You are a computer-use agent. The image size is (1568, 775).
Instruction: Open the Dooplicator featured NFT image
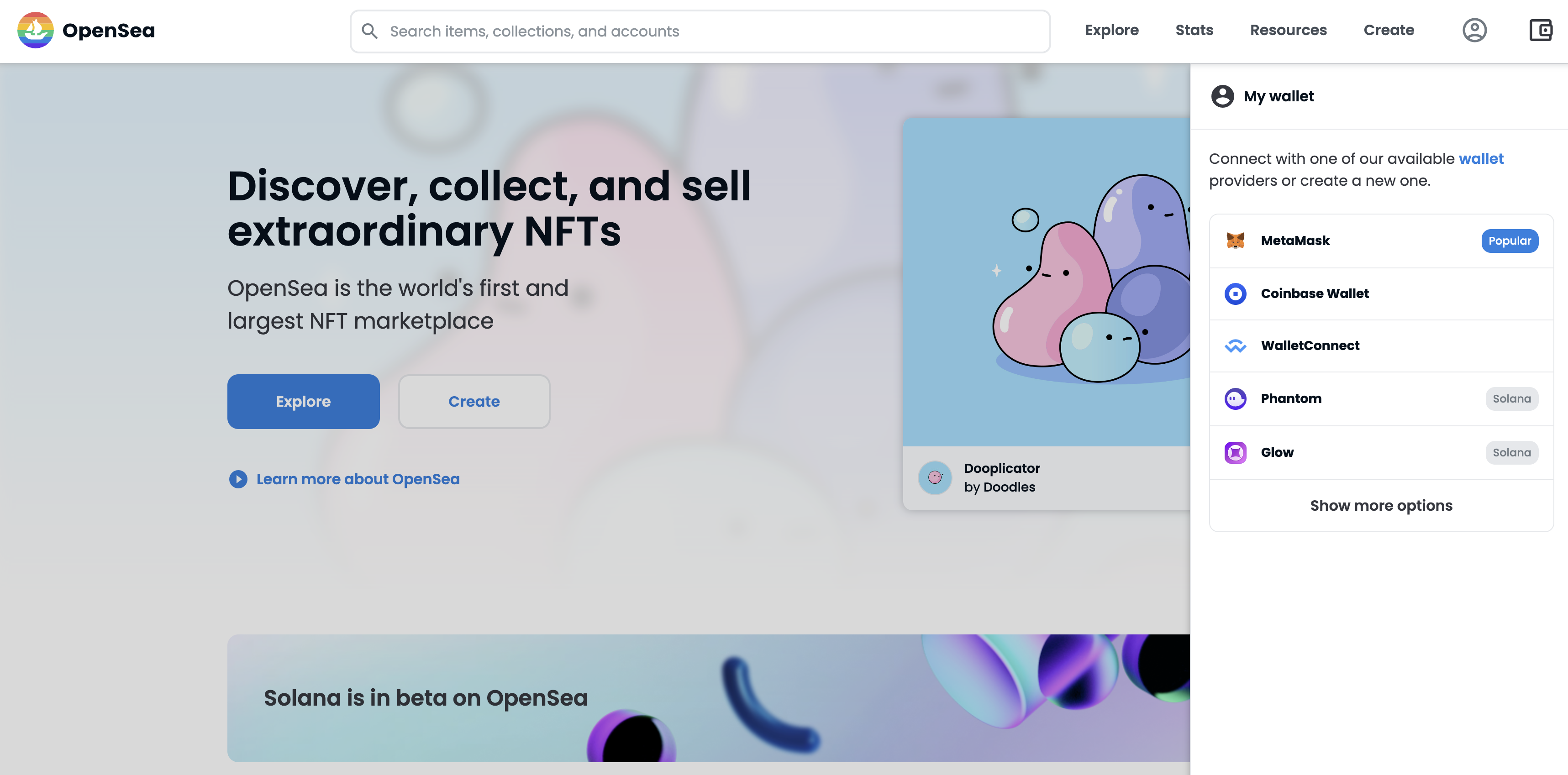1046,282
